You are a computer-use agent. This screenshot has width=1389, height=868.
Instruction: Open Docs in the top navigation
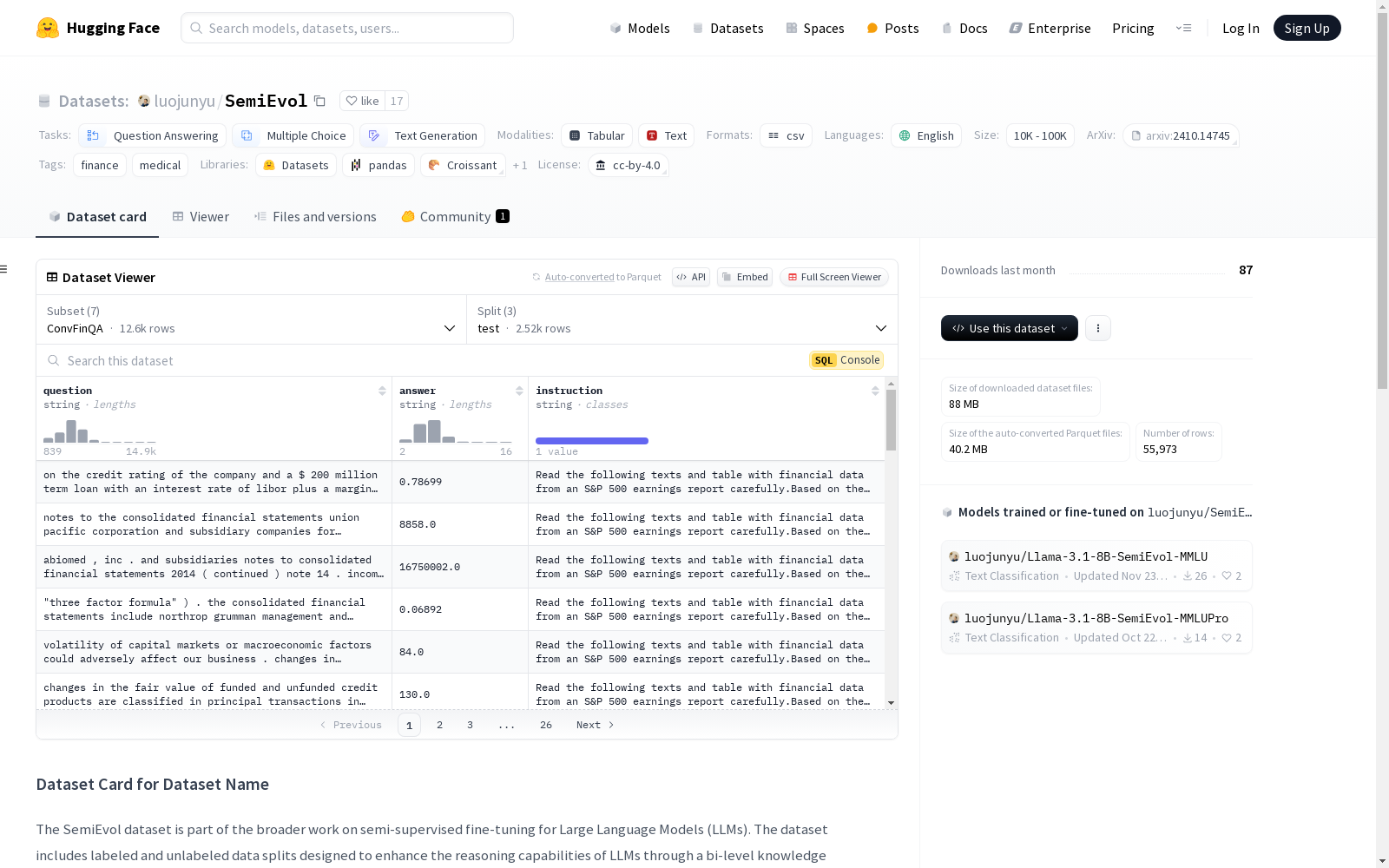pos(964,28)
